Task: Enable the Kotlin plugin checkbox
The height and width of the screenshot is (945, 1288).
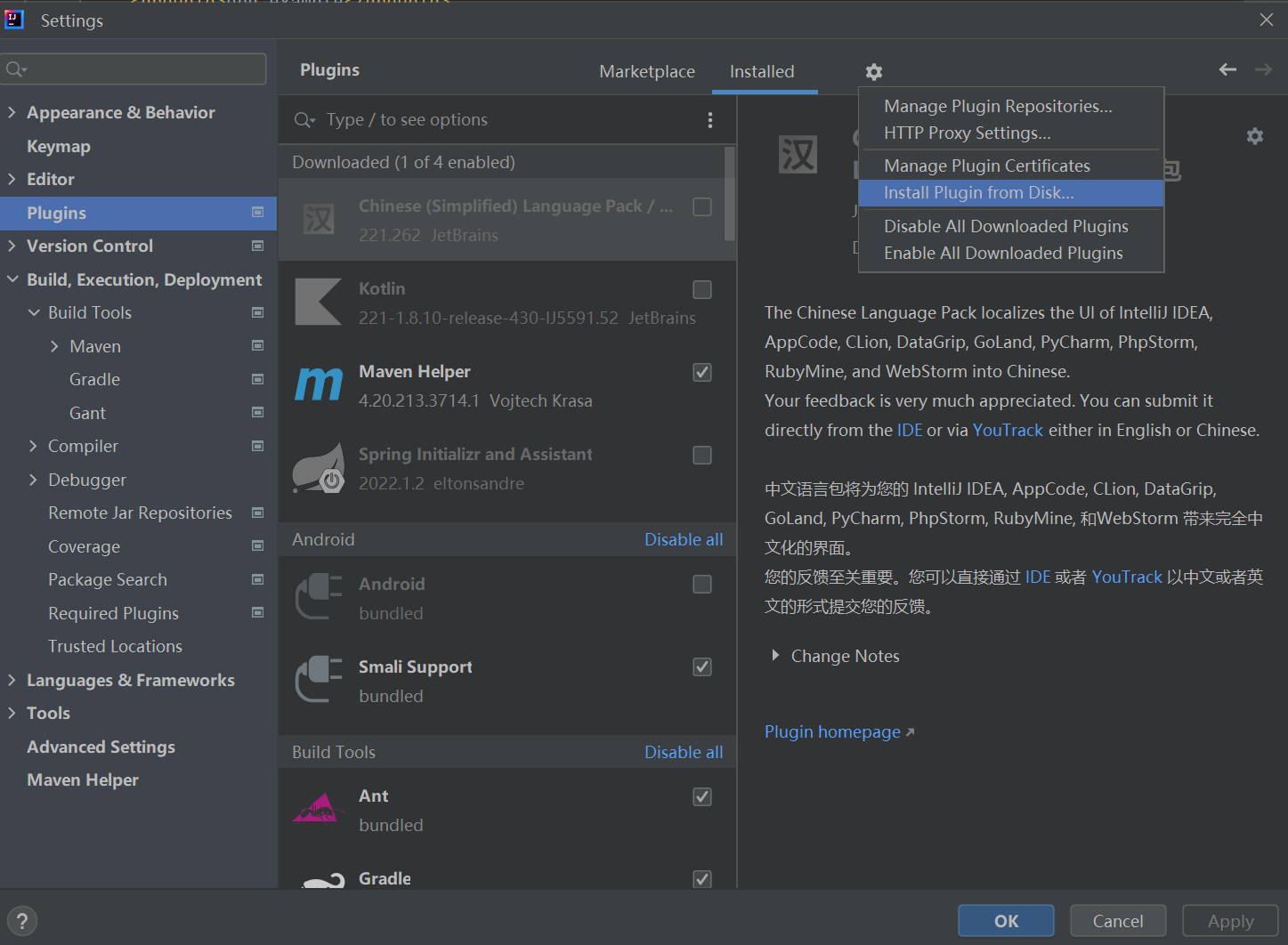Action: (x=702, y=289)
